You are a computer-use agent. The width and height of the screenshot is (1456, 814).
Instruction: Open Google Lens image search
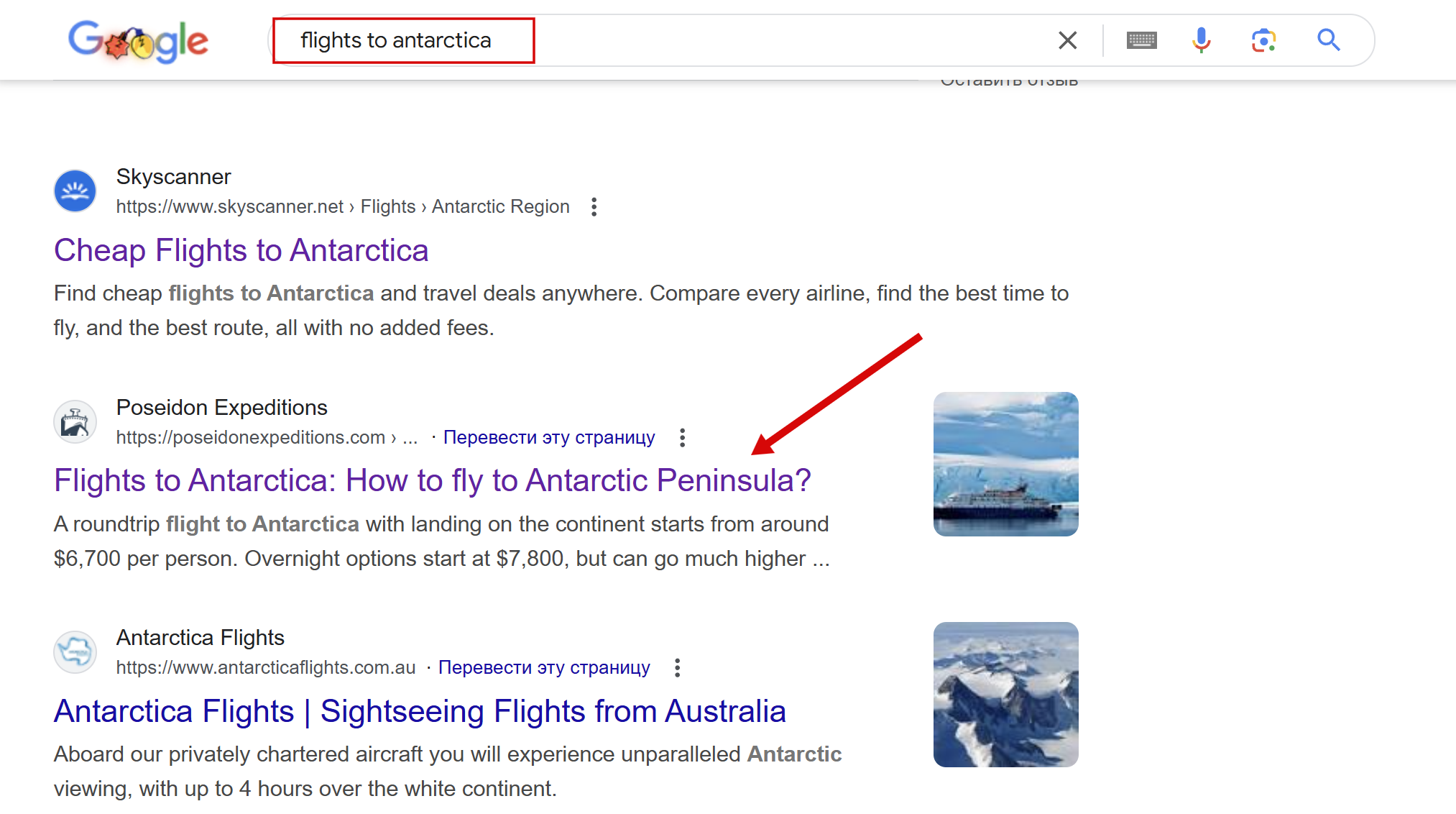click(x=1263, y=40)
